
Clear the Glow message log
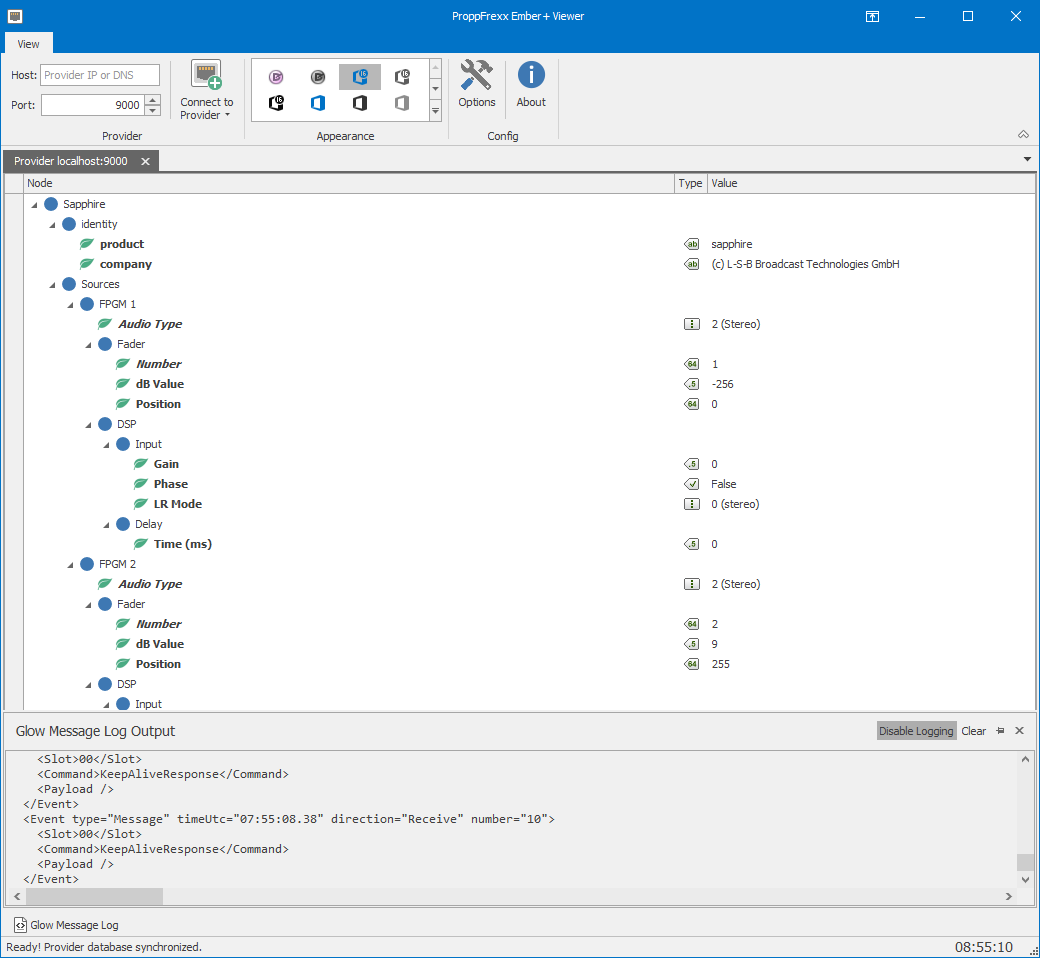point(973,731)
